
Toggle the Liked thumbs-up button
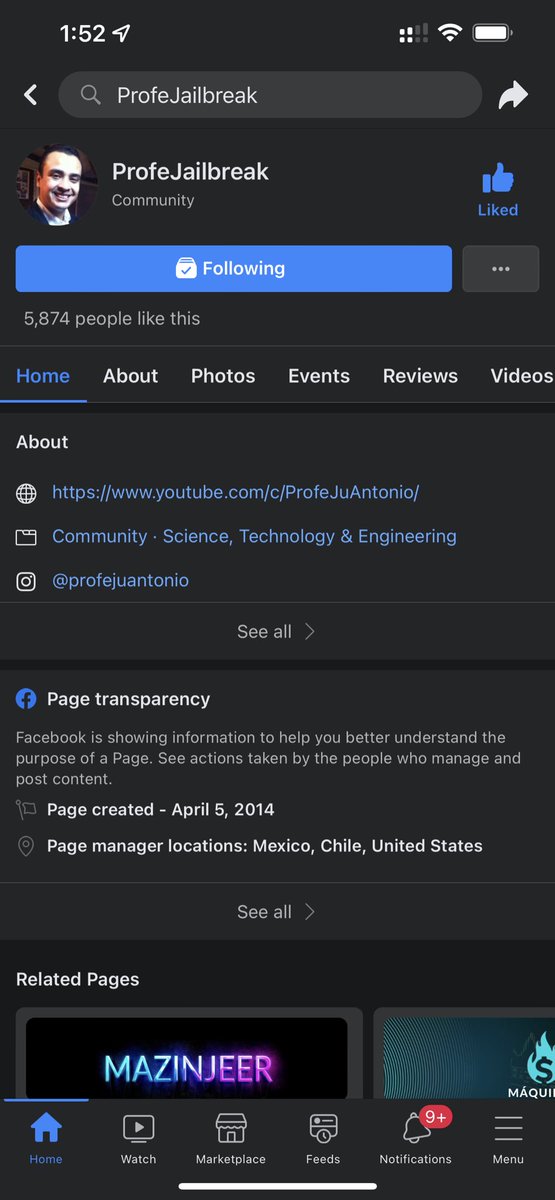point(497,191)
